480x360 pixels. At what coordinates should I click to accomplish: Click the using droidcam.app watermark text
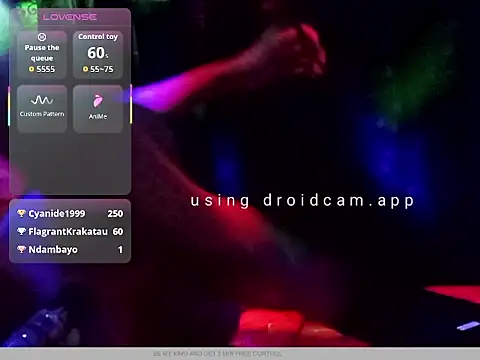coord(302,201)
